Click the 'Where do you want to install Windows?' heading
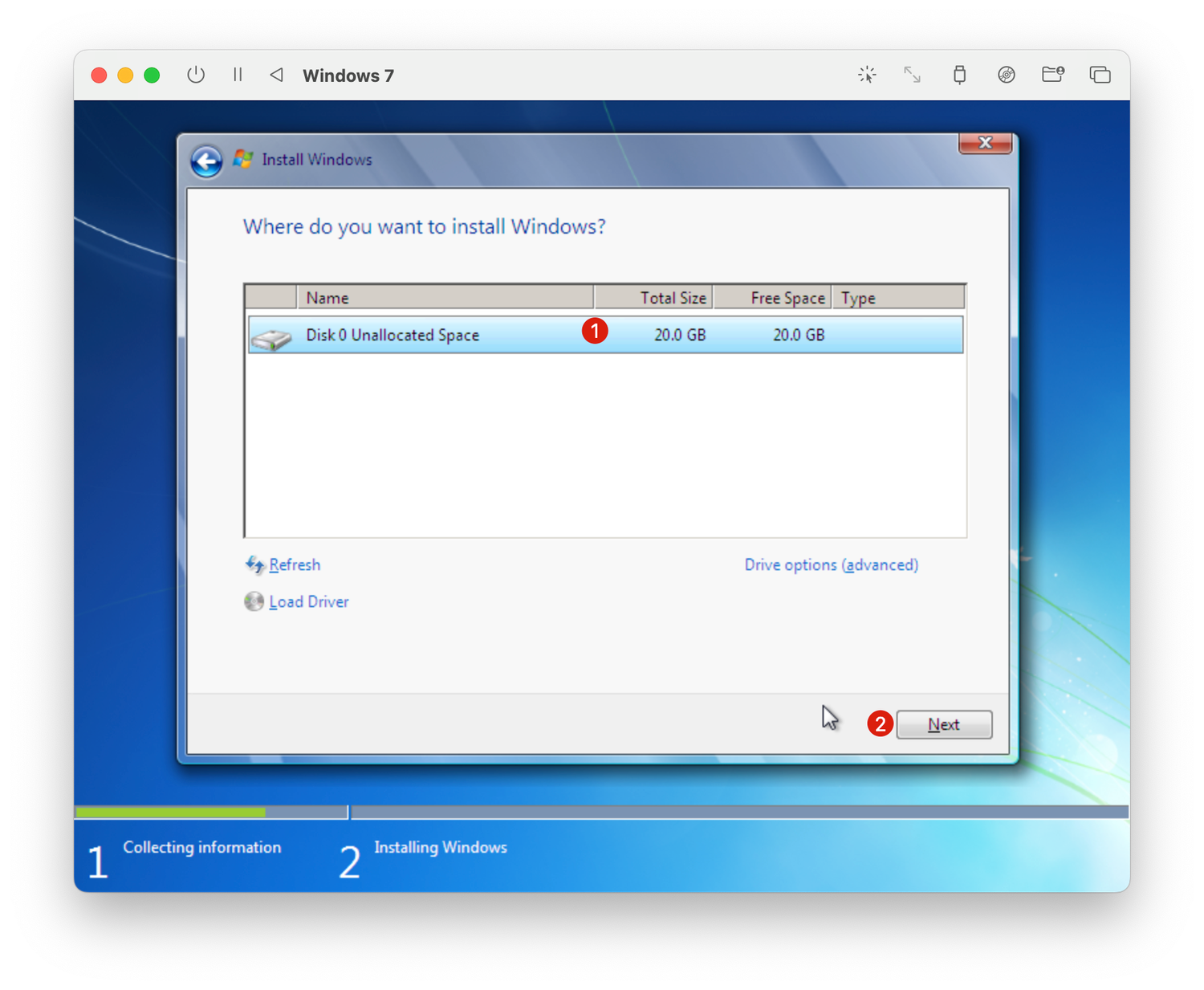This screenshot has width=1204, height=990. click(x=424, y=226)
